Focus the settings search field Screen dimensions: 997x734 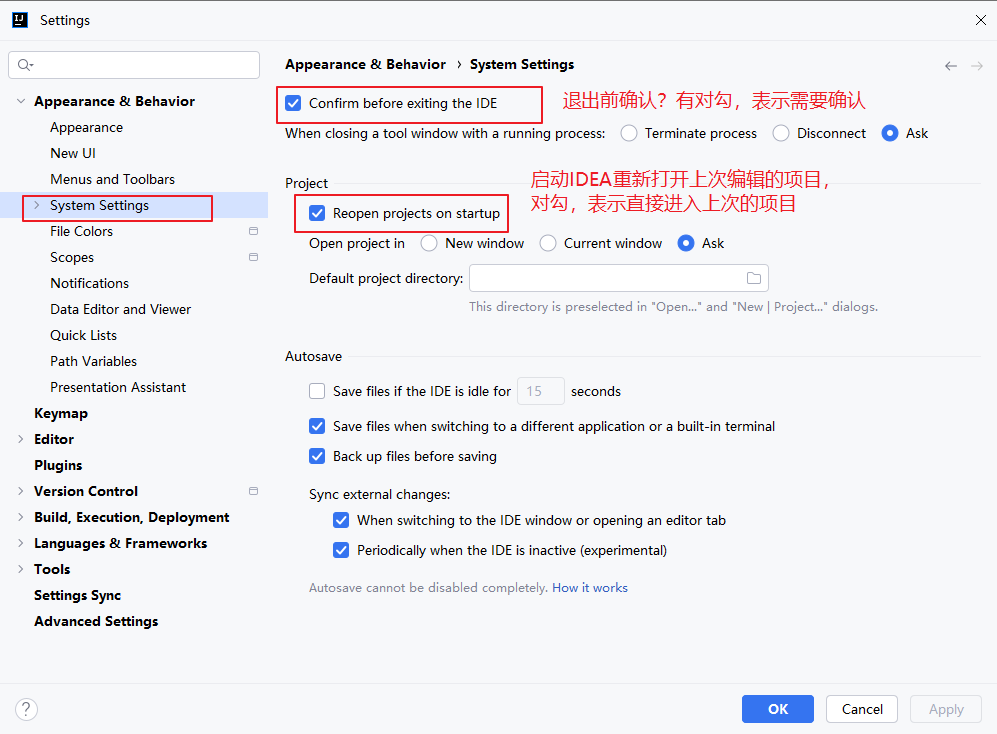pyautogui.click(x=134, y=65)
